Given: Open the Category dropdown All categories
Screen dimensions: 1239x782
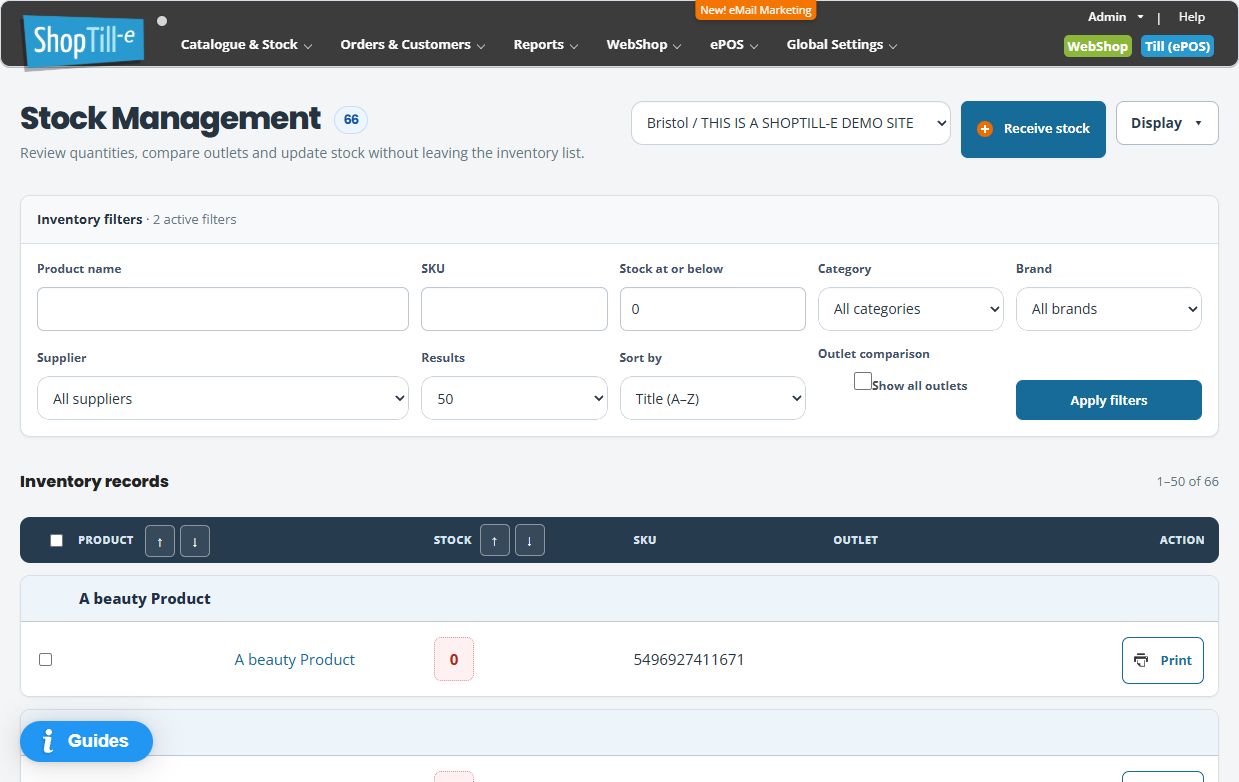Looking at the screenshot, I should (x=910, y=309).
